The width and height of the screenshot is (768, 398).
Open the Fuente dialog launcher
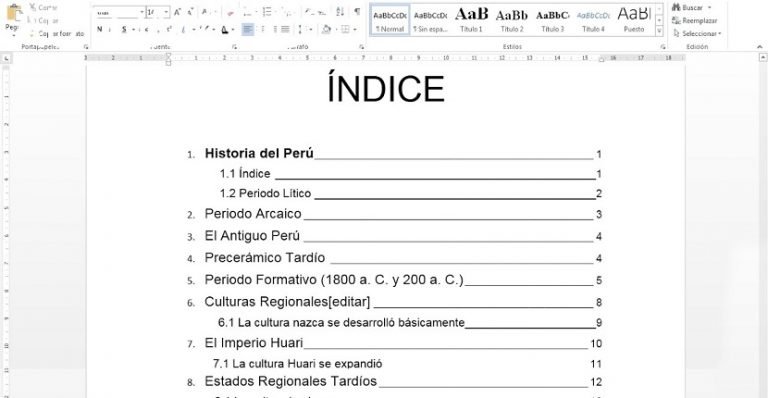[235, 47]
